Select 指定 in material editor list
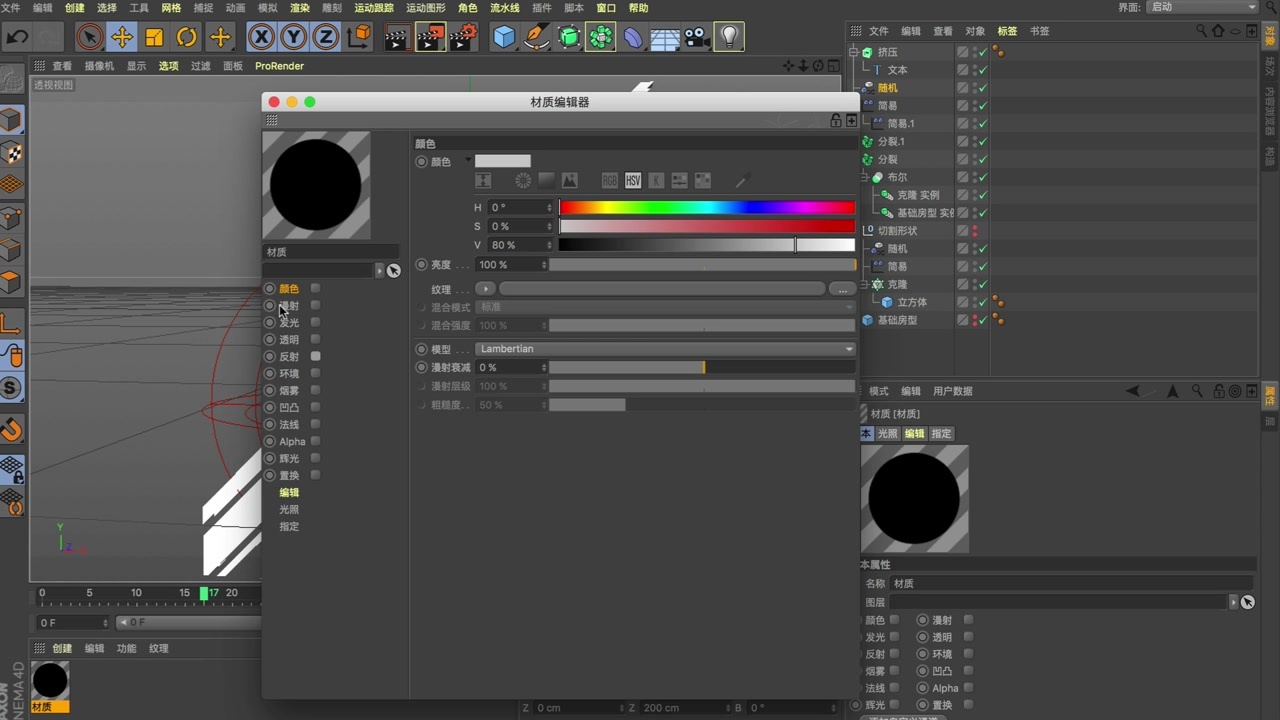This screenshot has width=1280, height=720. [x=289, y=526]
